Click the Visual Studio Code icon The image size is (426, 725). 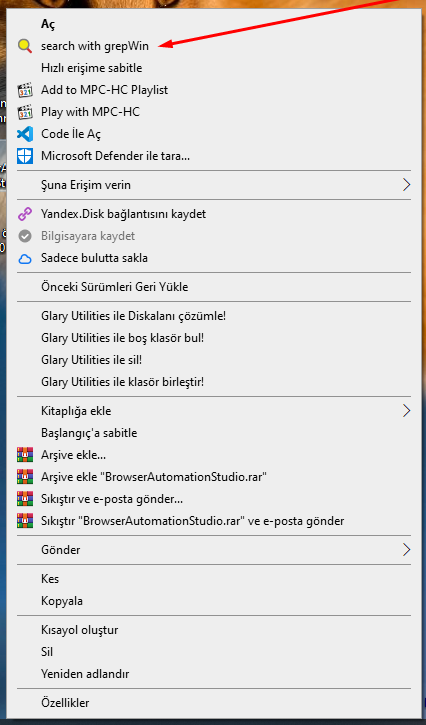pos(25,134)
